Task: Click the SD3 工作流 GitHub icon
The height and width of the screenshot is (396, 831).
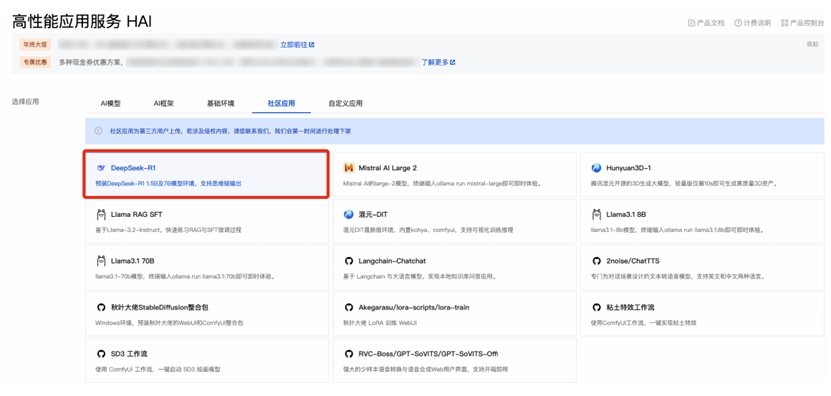Action: point(101,354)
